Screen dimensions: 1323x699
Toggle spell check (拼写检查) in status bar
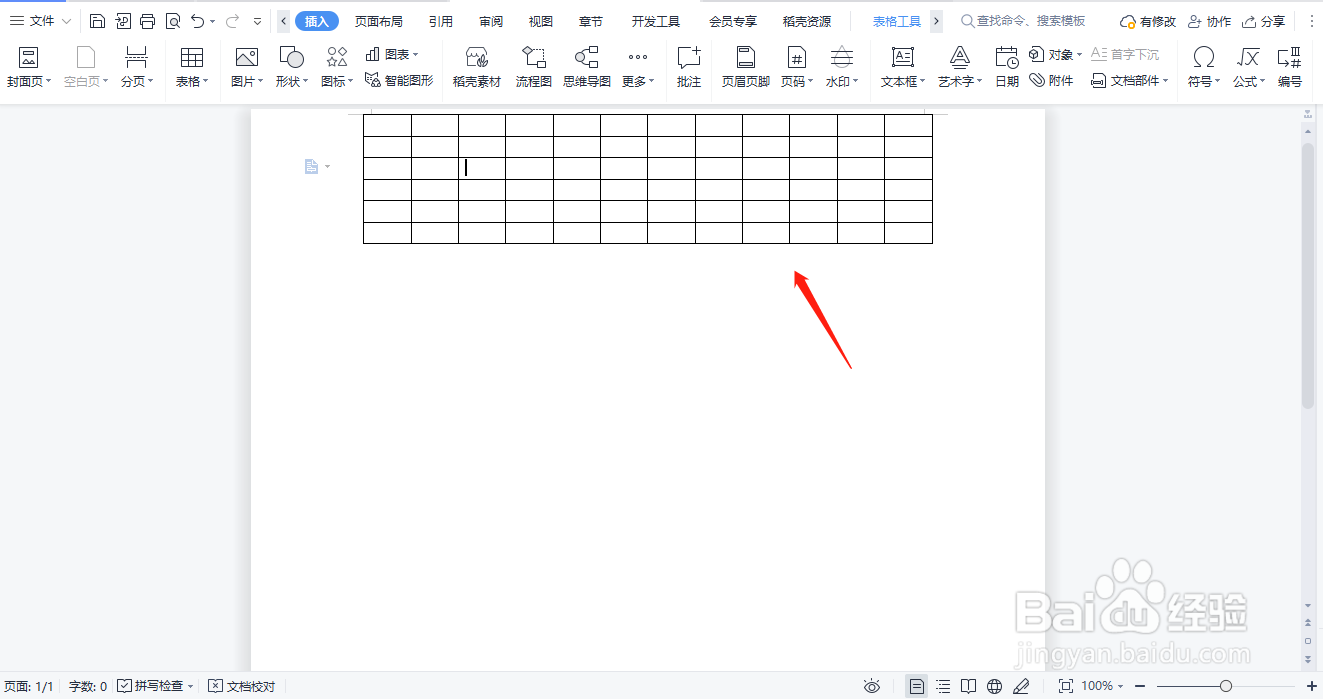click(x=155, y=686)
